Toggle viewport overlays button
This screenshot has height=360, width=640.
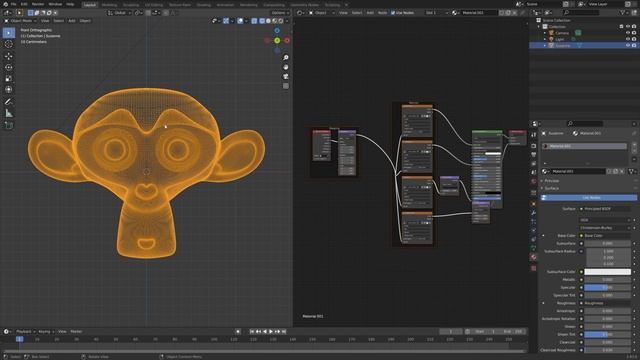(240, 21)
